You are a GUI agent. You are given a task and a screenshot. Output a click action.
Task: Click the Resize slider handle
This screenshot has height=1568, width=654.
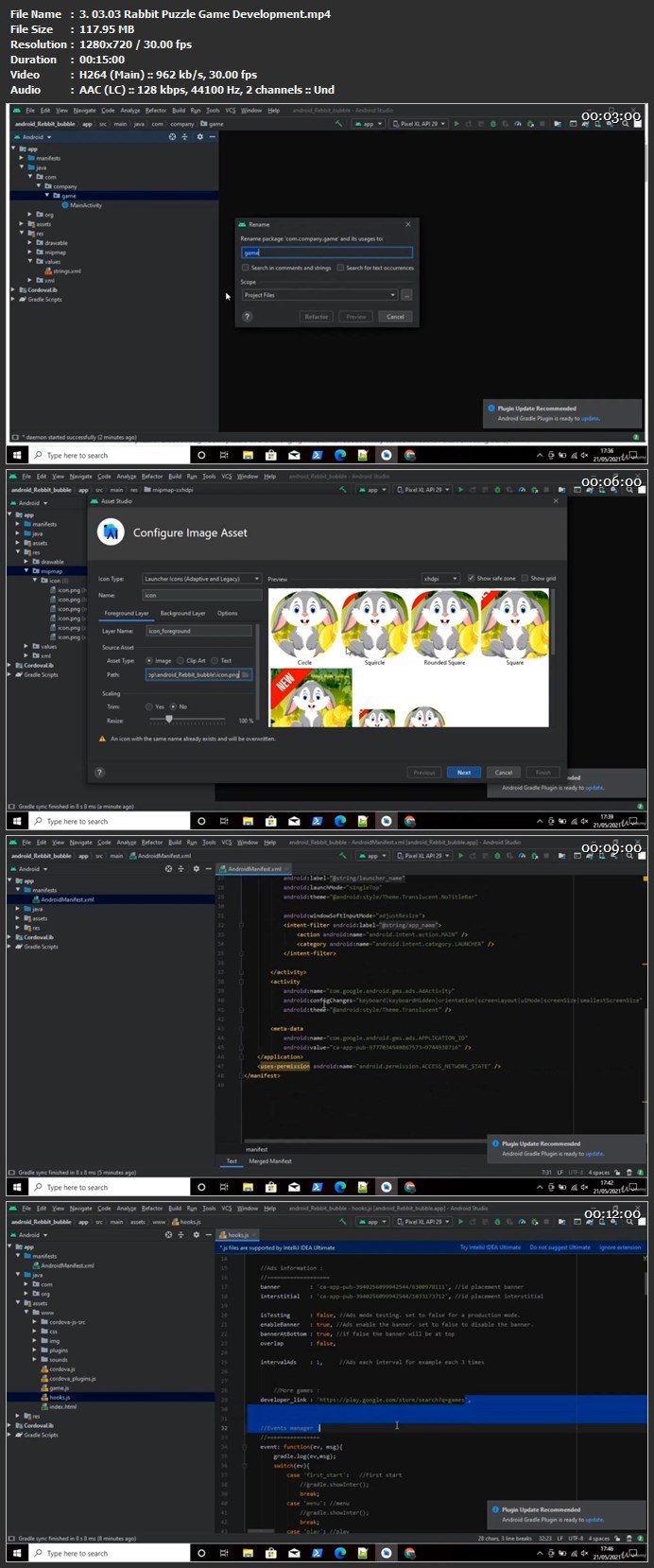(168, 720)
